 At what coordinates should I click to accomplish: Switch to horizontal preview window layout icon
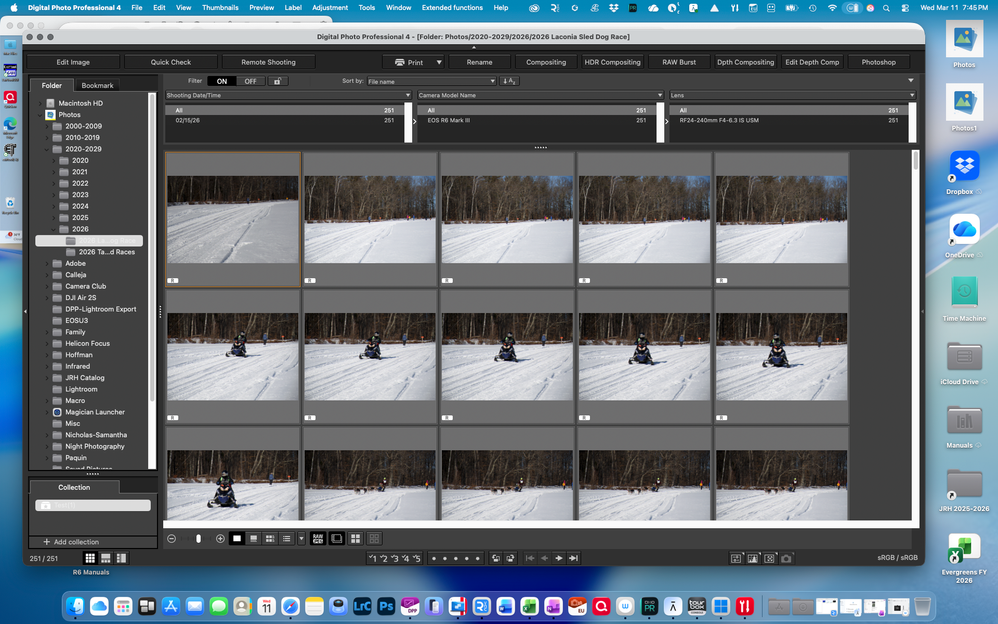[x=106, y=558]
